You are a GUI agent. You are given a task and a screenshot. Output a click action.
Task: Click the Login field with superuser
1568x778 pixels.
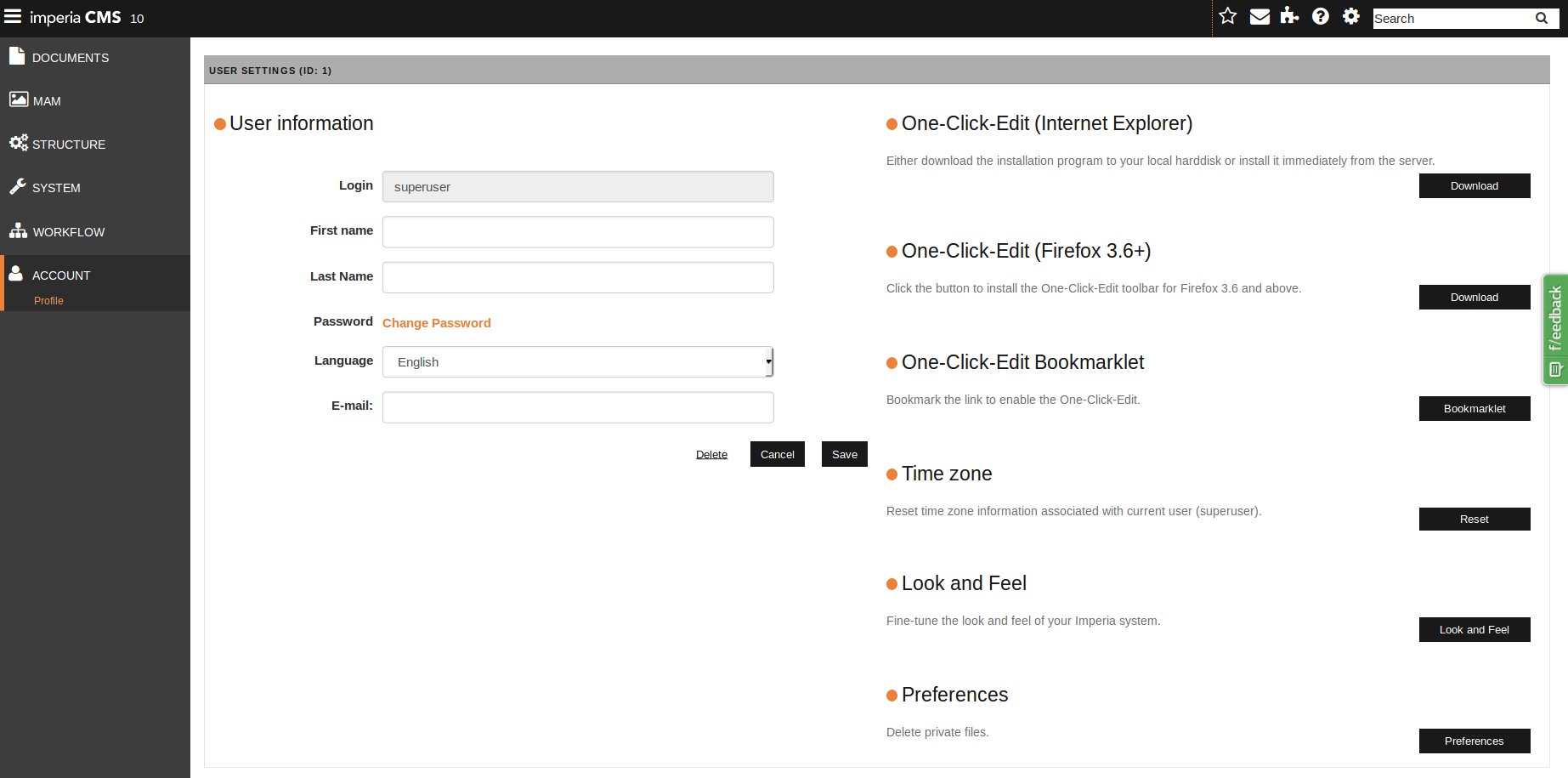click(578, 187)
